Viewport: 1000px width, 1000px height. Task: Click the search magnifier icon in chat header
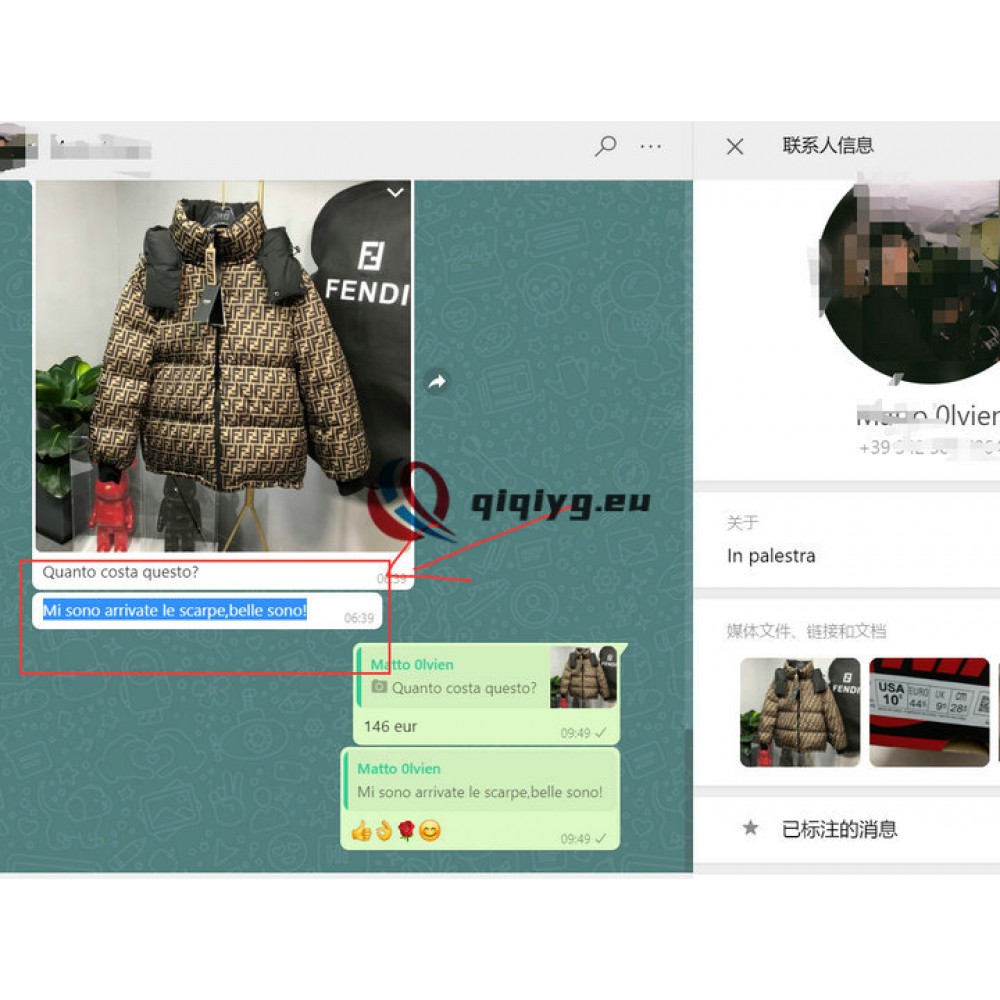tap(605, 147)
